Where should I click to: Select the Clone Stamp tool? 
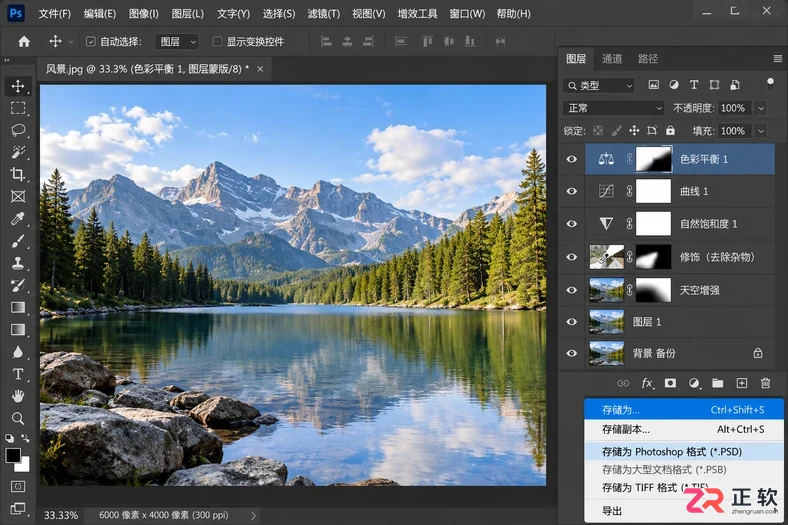pyautogui.click(x=18, y=263)
